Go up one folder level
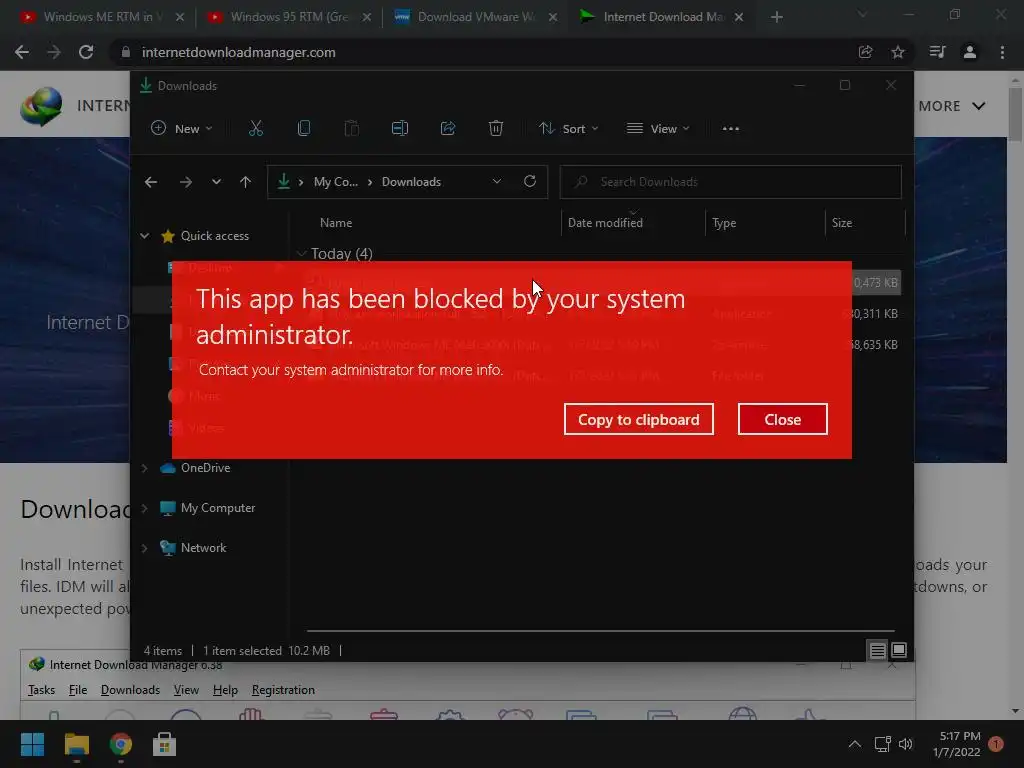1024x768 pixels. click(x=246, y=182)
